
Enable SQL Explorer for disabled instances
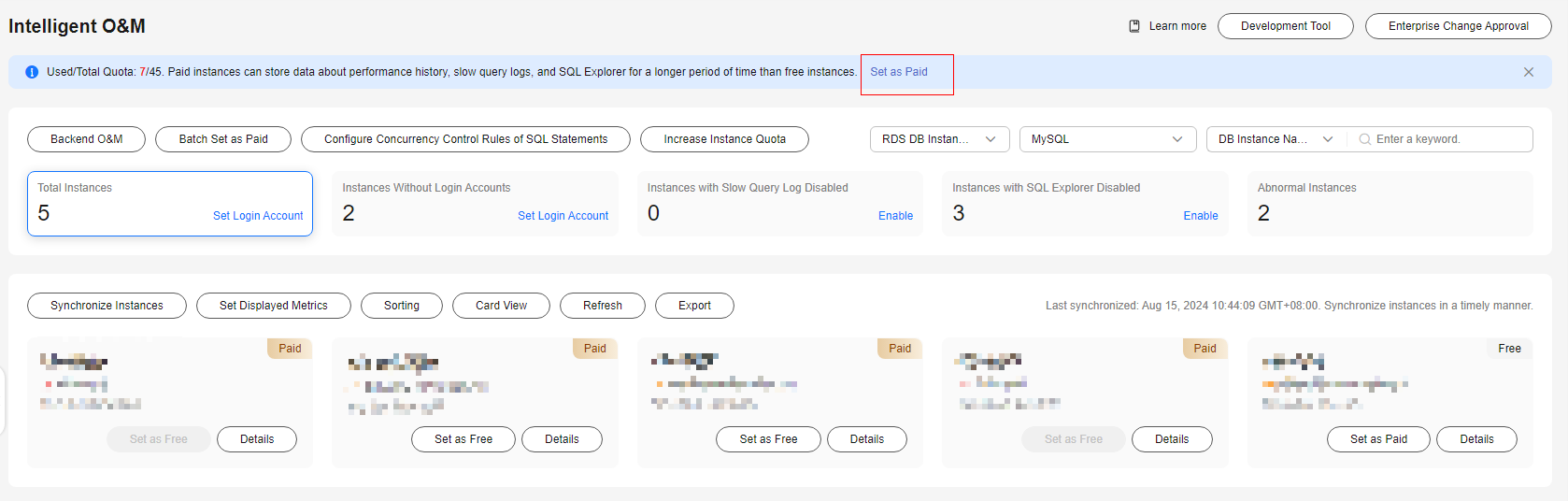click(x=1200, y=216)
